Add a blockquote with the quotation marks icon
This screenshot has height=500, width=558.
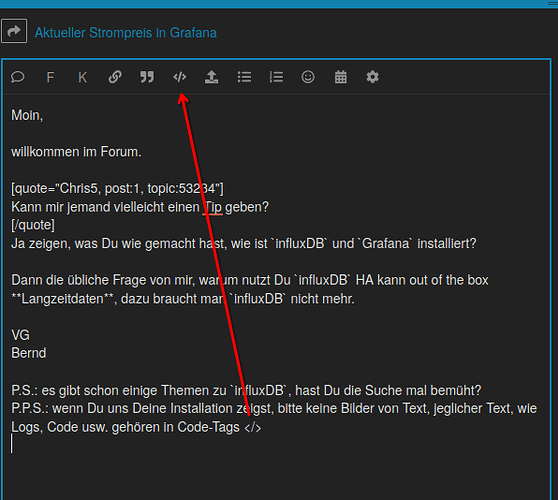tap(147, 77)
